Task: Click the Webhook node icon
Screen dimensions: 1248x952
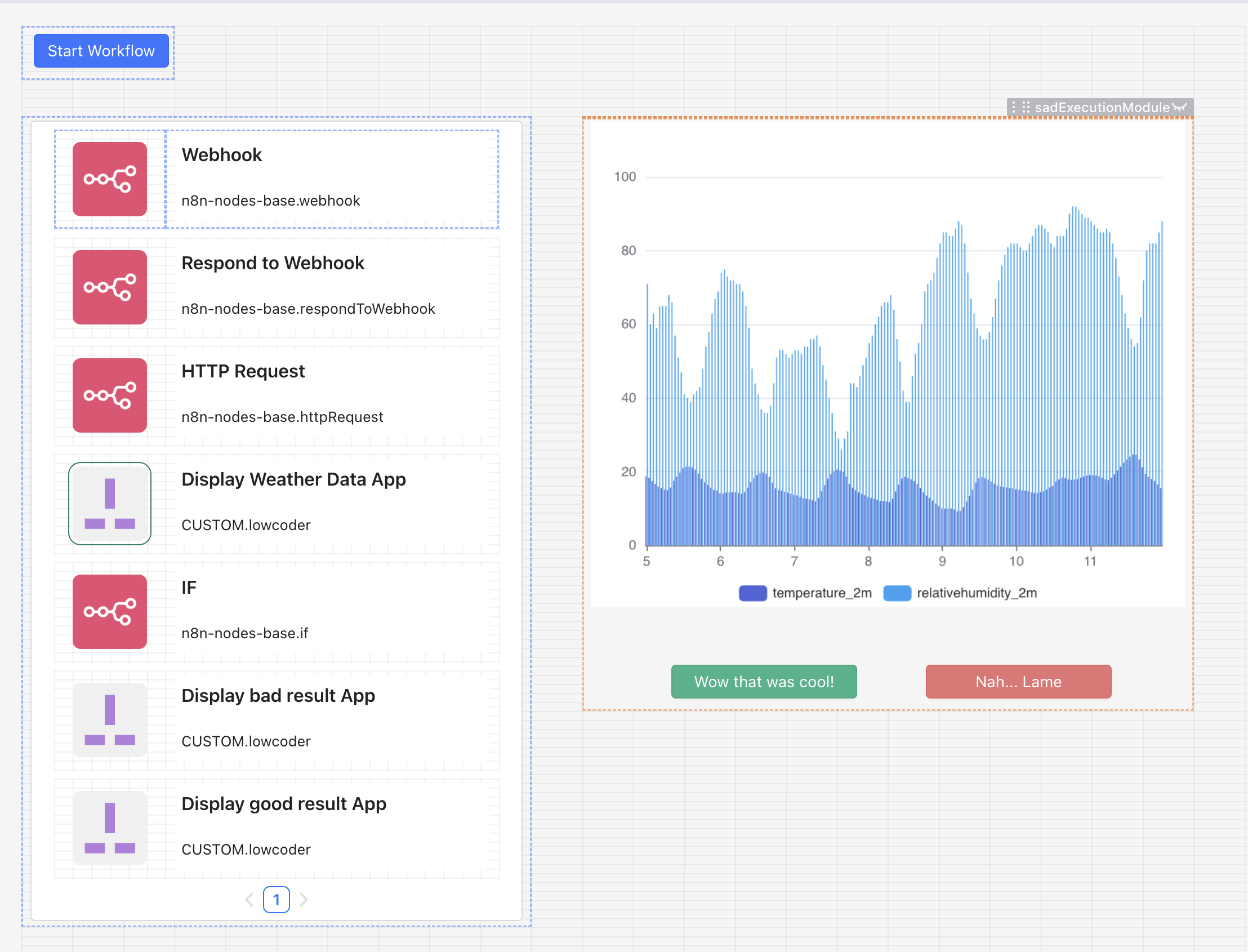Action: 109,179
